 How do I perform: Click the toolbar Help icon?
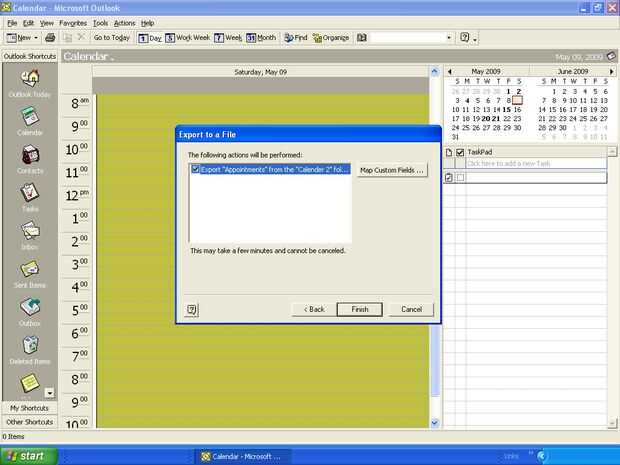[465, 38]
